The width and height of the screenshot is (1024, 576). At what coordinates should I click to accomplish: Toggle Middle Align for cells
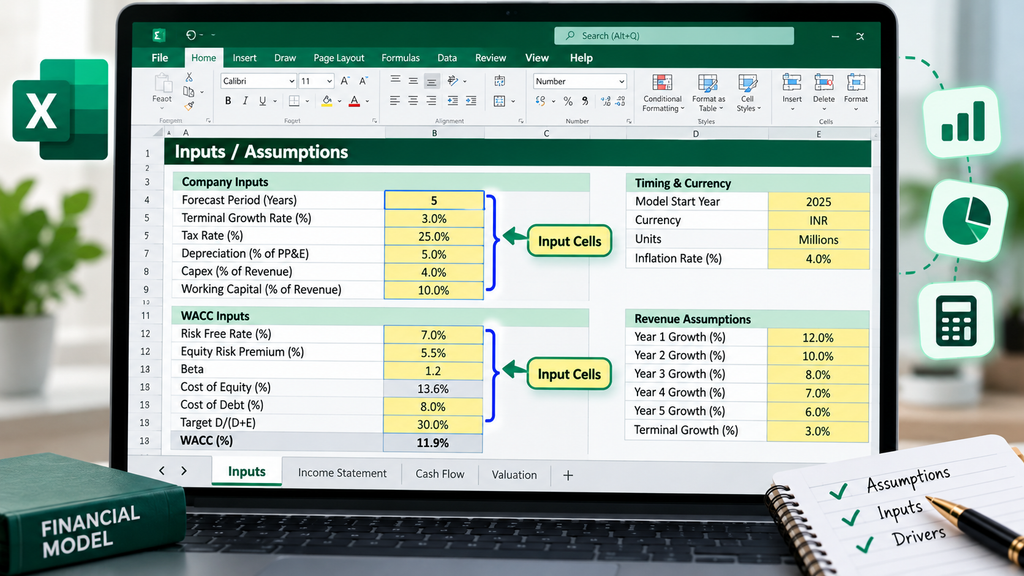pos(413,81)
